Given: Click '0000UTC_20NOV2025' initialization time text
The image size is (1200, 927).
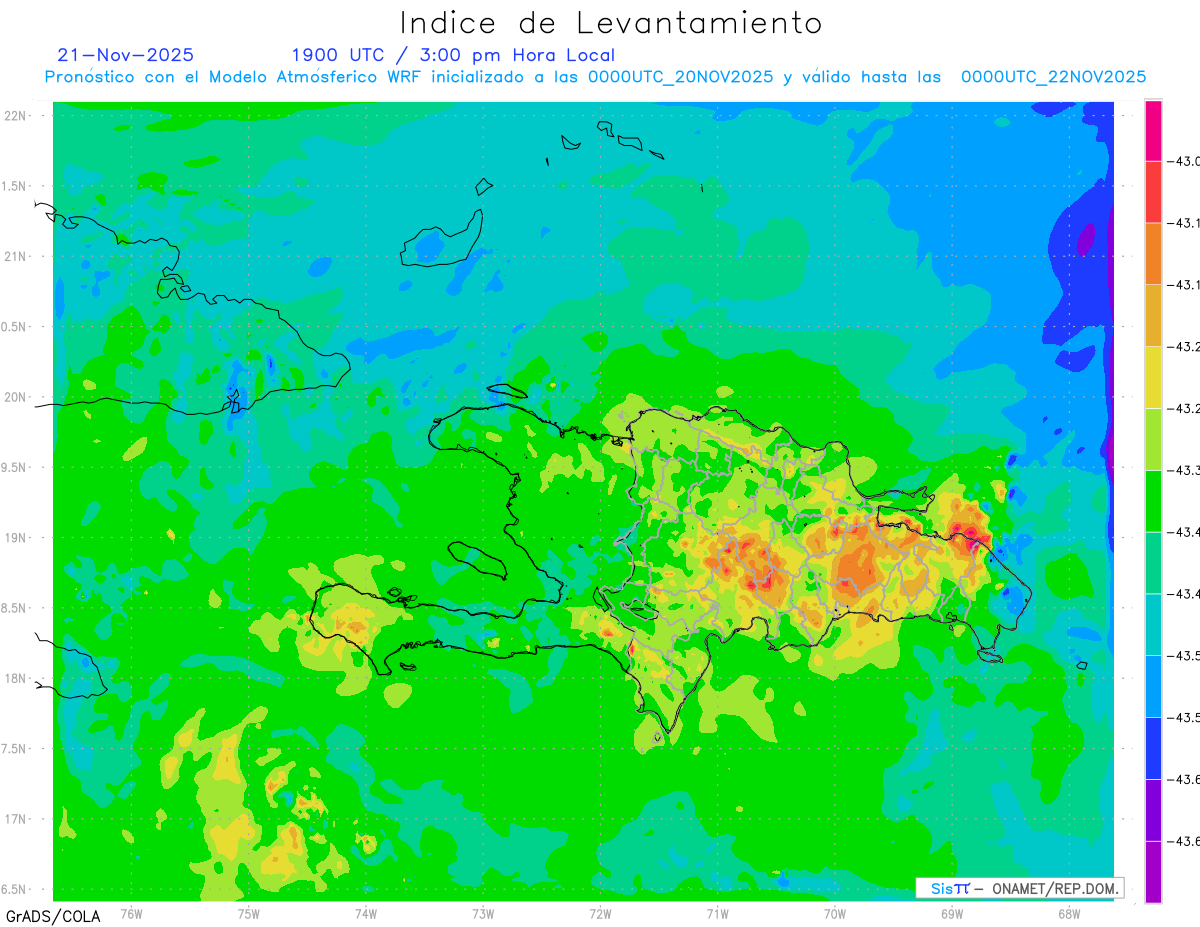Looking at the screenshot, I should click(680, 77).
